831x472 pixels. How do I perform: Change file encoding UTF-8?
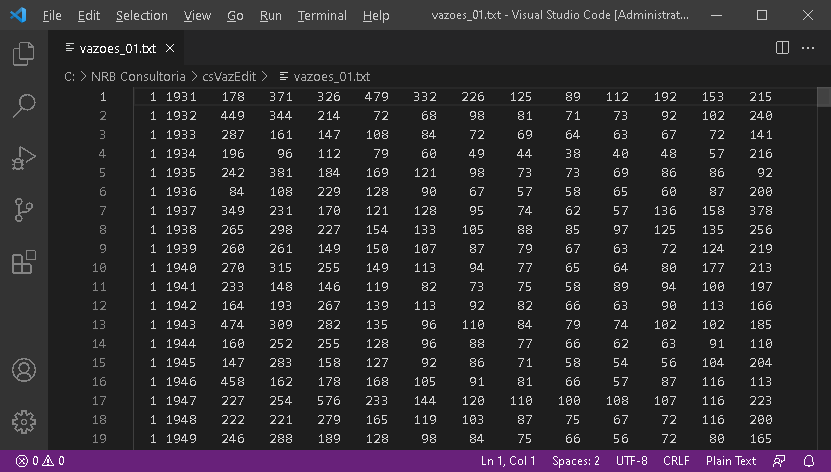pos(631,461)
